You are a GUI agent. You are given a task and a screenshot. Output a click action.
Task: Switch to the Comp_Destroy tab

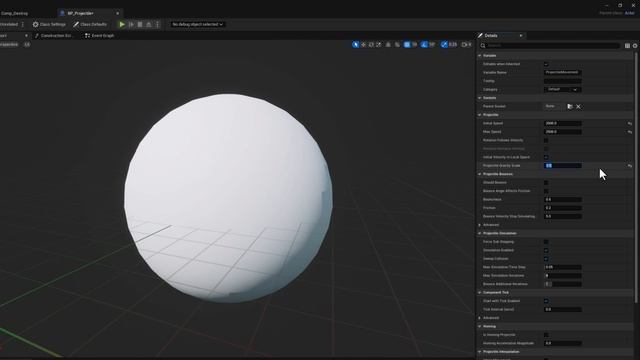(x=15, y=13)
